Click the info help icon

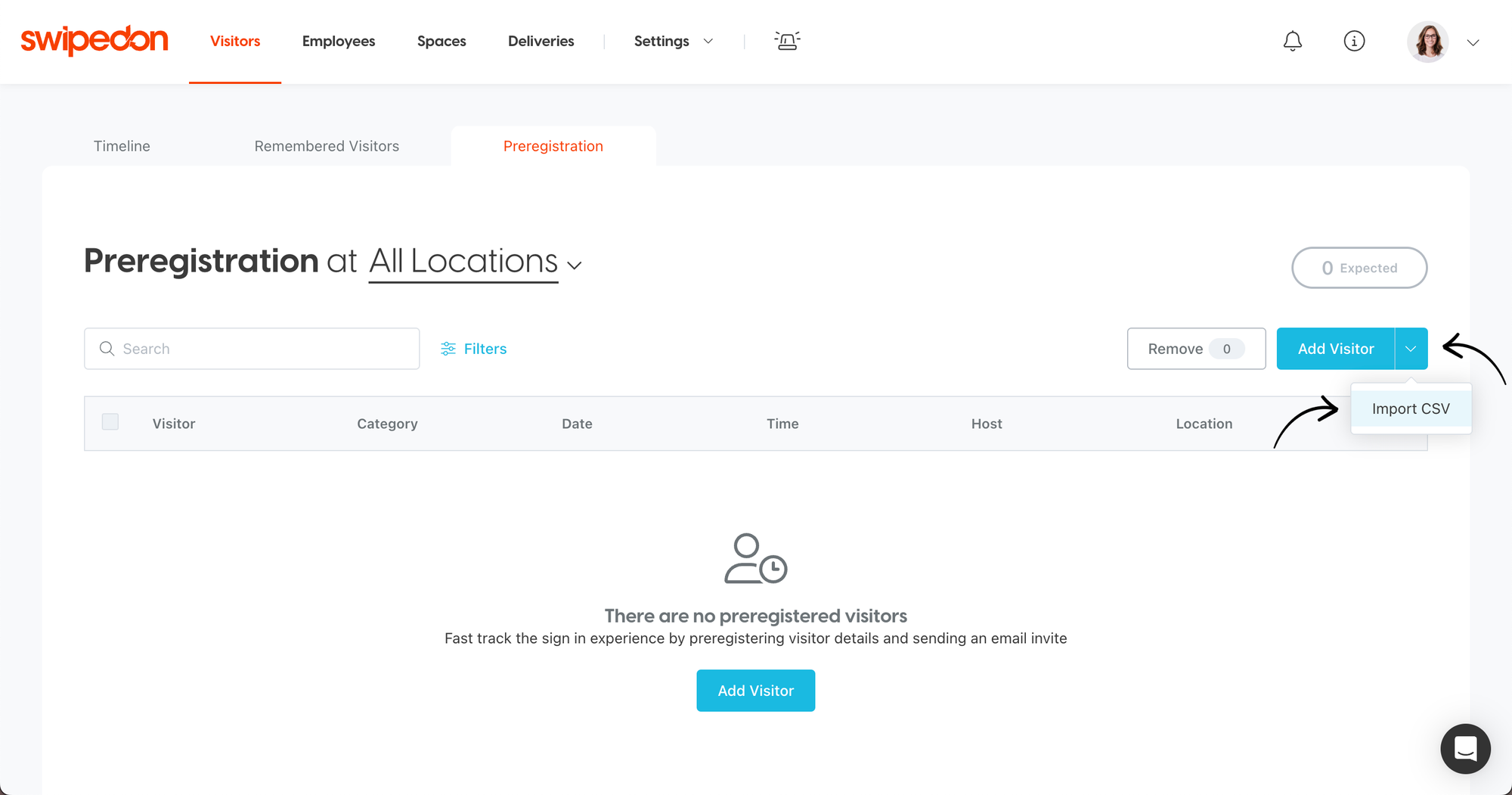click(1354, 42)
